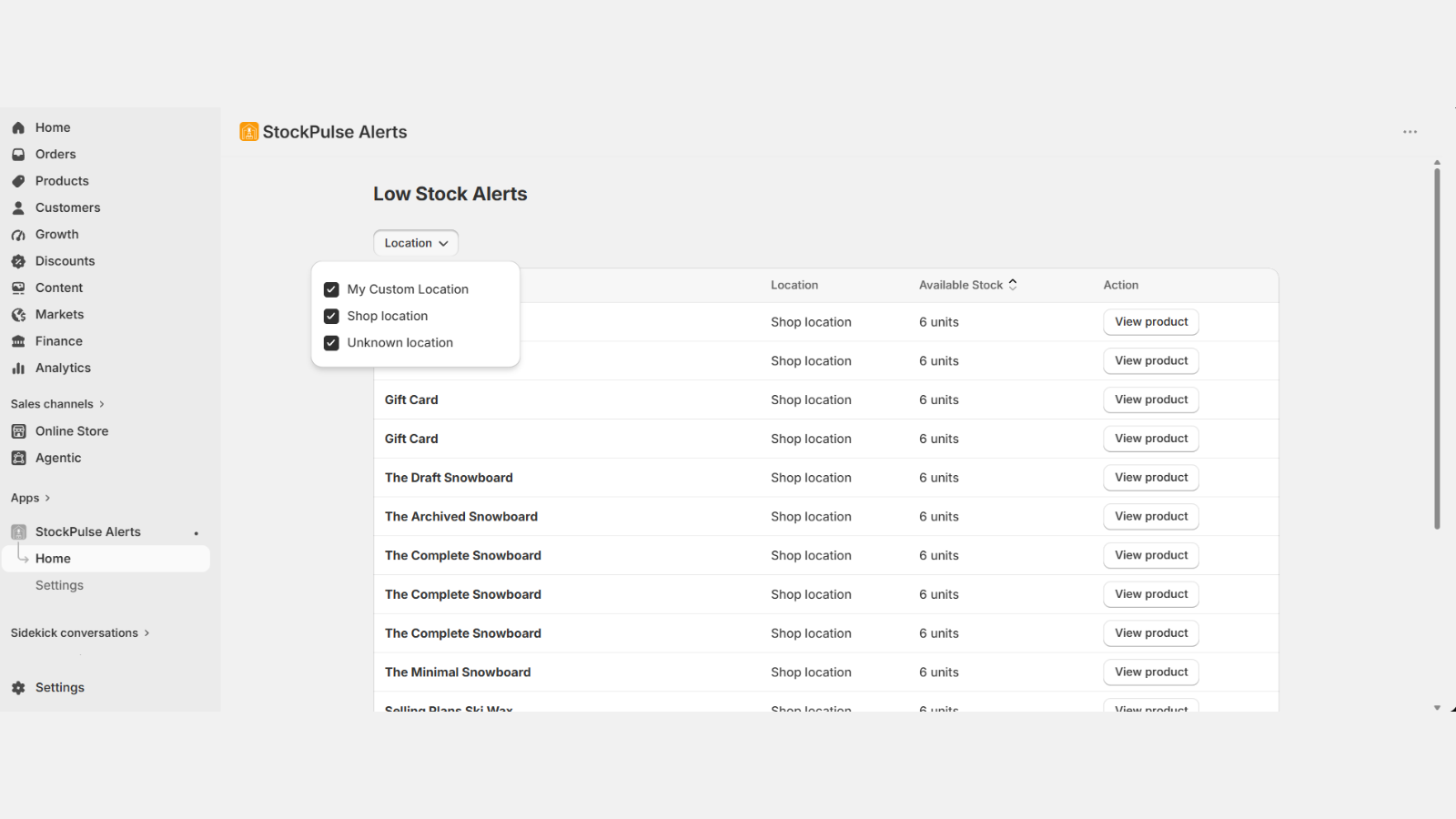Click the Home house icon in sidebar
Screen dimensions: 1456x819
coord(18,128)
